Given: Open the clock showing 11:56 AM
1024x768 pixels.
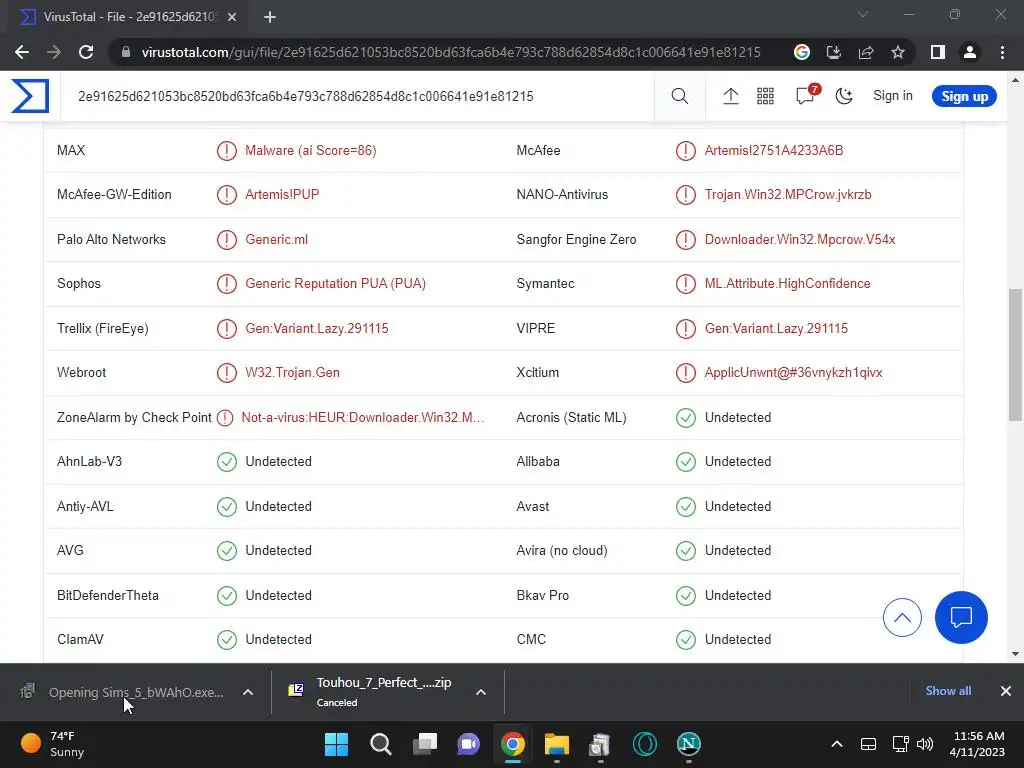Looking at the screenshot, I should point(977,744).
